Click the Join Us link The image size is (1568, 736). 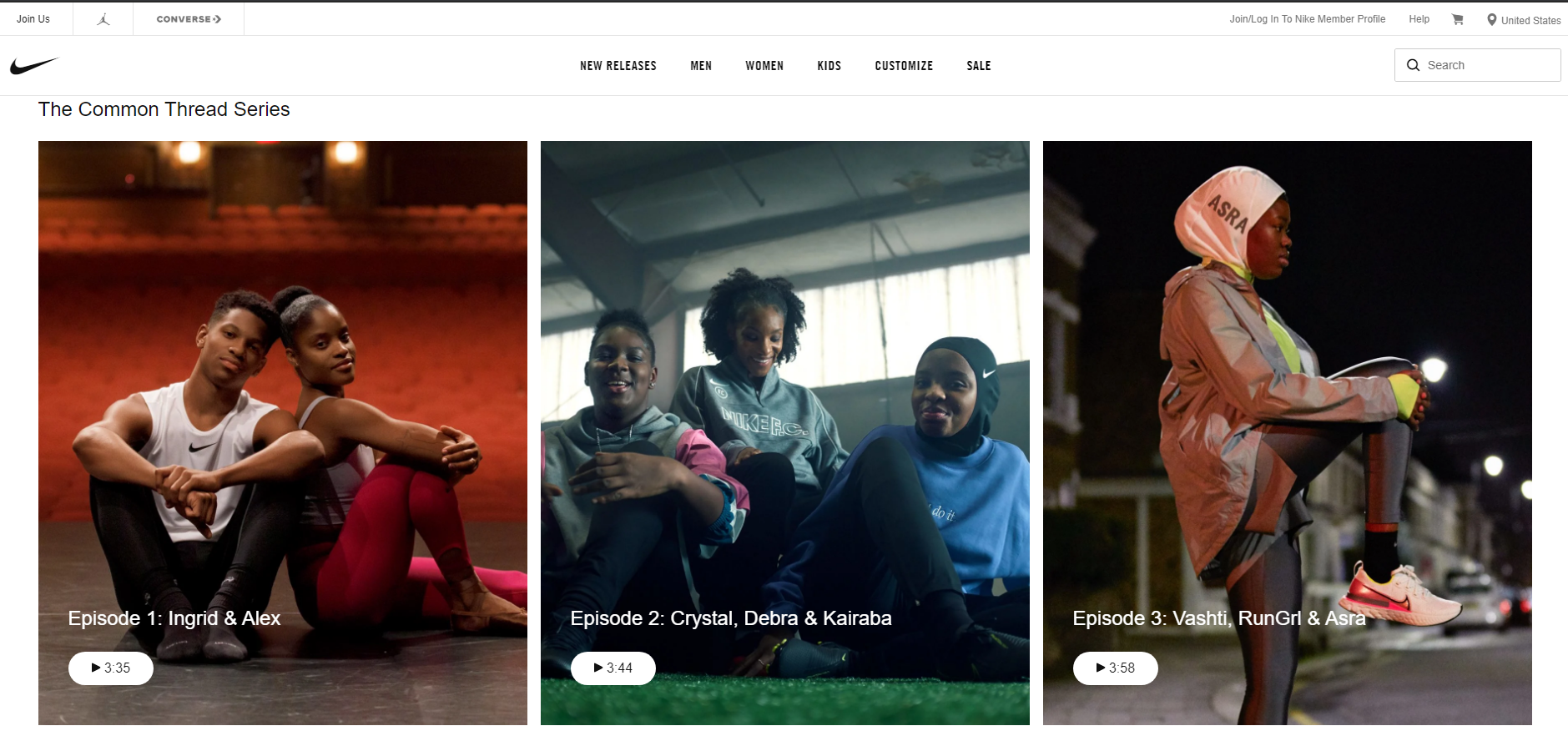[33, 19]
